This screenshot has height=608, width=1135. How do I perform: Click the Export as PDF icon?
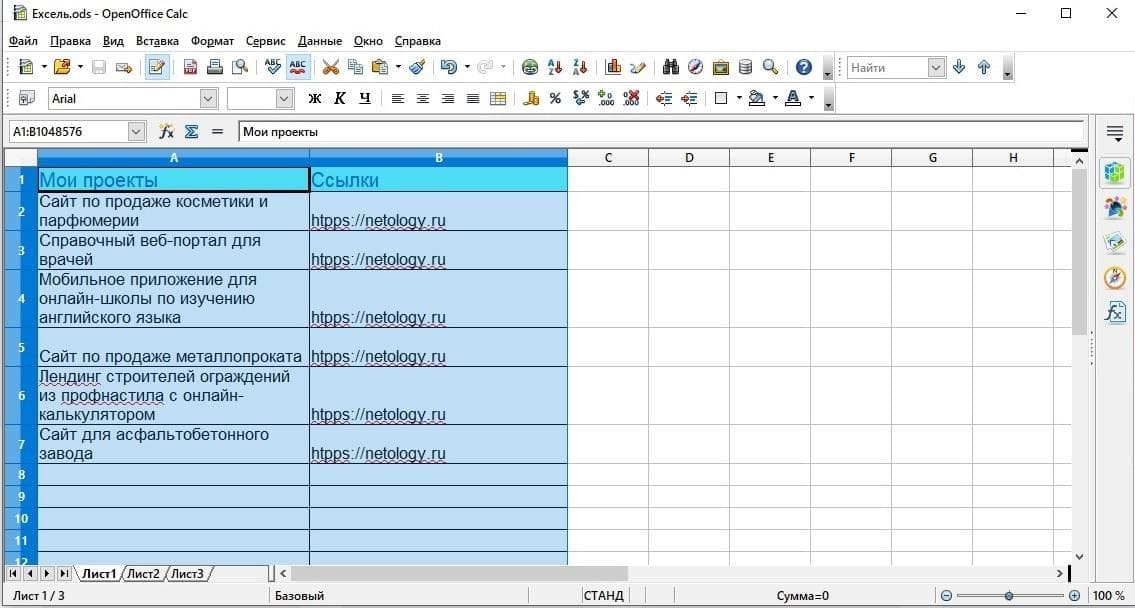190,67
